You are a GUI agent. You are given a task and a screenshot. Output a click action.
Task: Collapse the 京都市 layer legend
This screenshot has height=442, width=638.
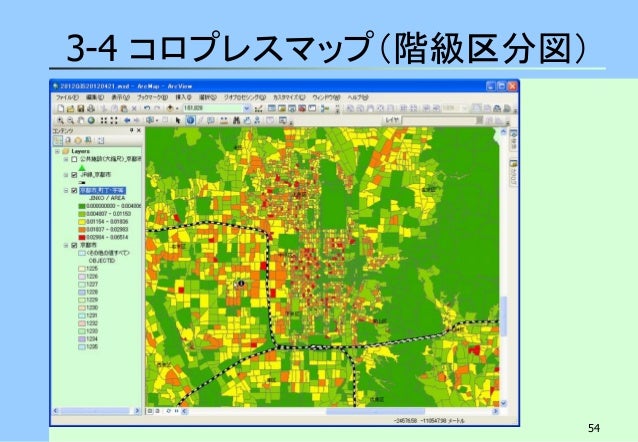66,245
